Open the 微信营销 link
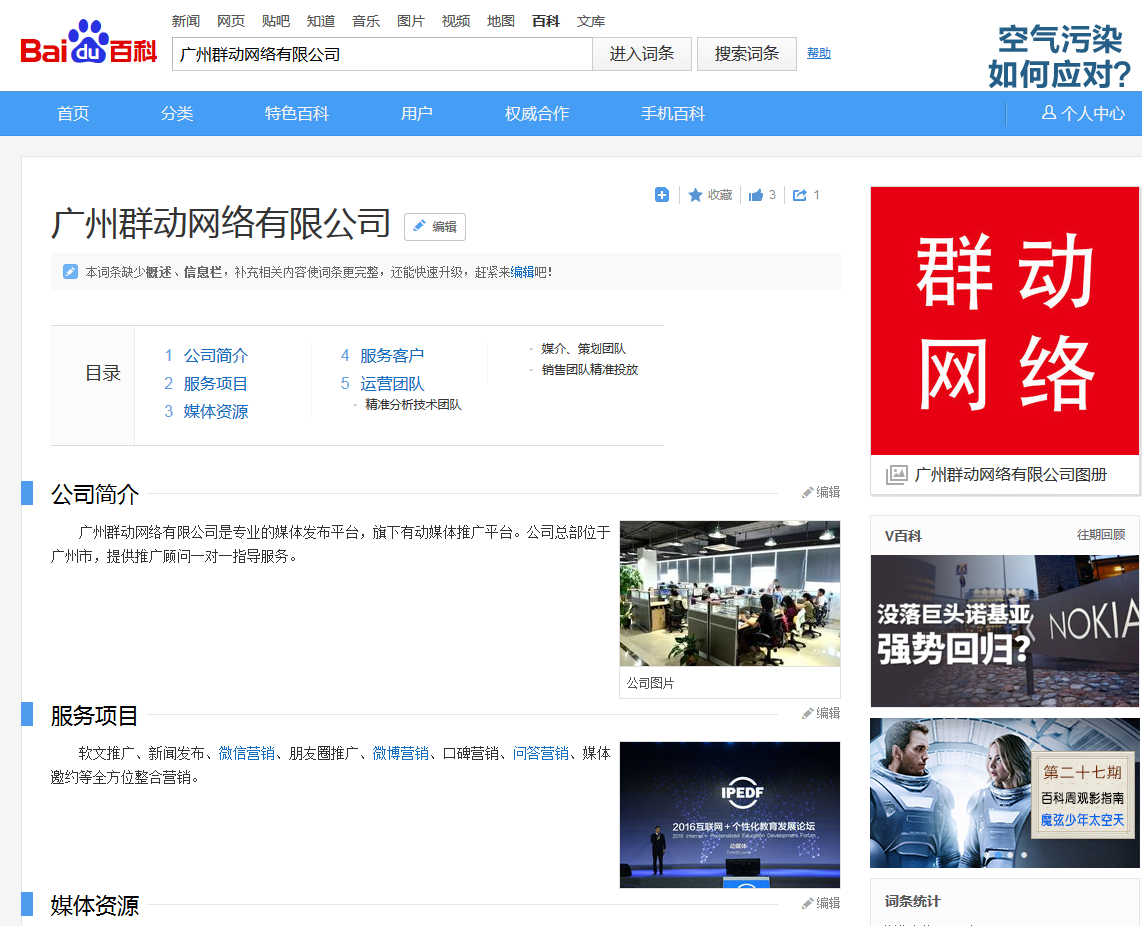 (247, 753)
